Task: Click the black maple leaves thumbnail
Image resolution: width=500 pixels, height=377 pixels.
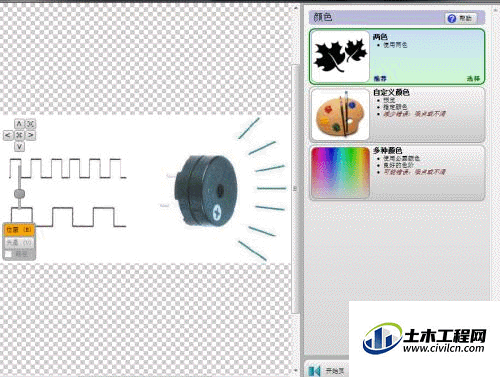Action: [340, 56]
